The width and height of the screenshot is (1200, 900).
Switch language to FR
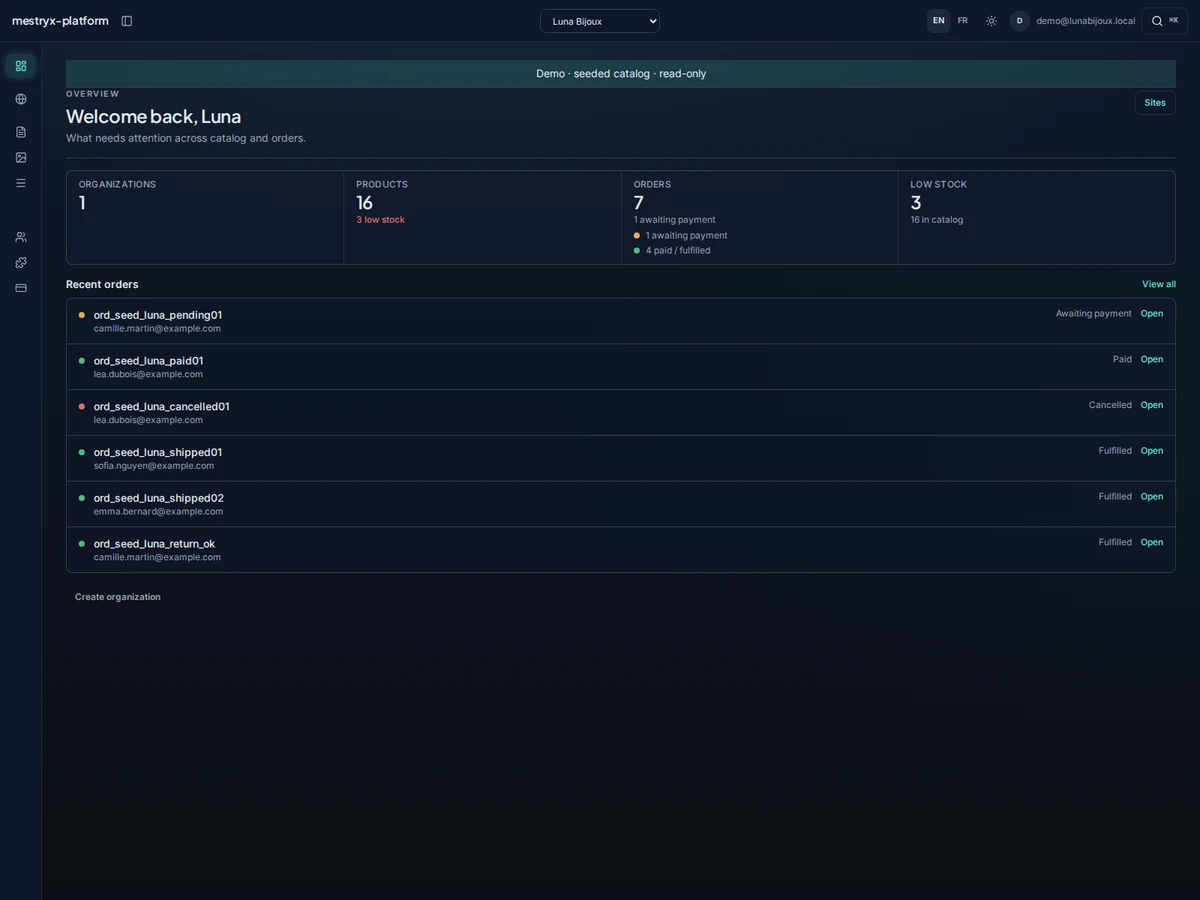(x=962, y=21)
